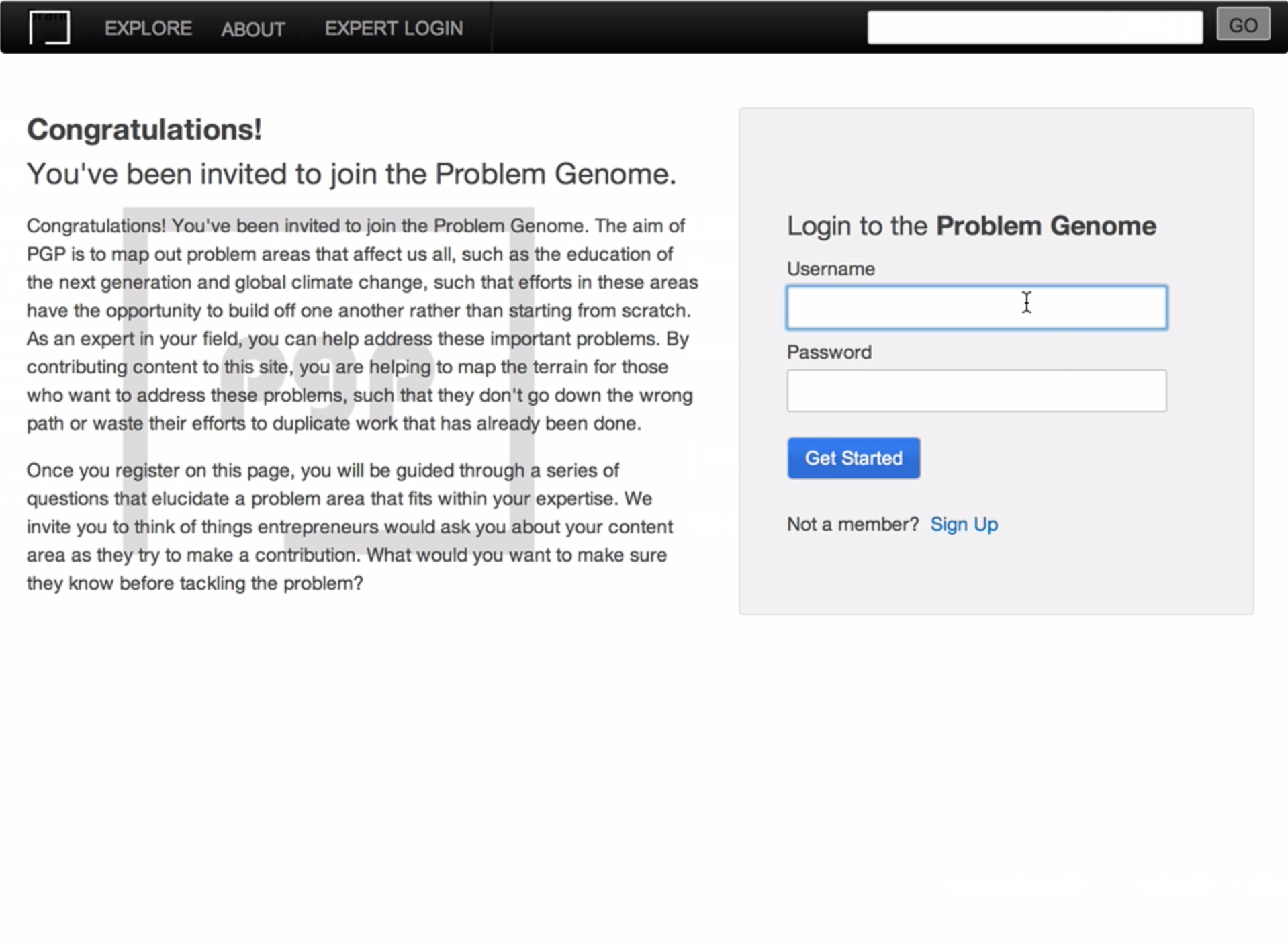Image resolution: width=1288 pixels, height=943 pixels.
Task: Go to the ABOUT page
Action: point(252,29)
